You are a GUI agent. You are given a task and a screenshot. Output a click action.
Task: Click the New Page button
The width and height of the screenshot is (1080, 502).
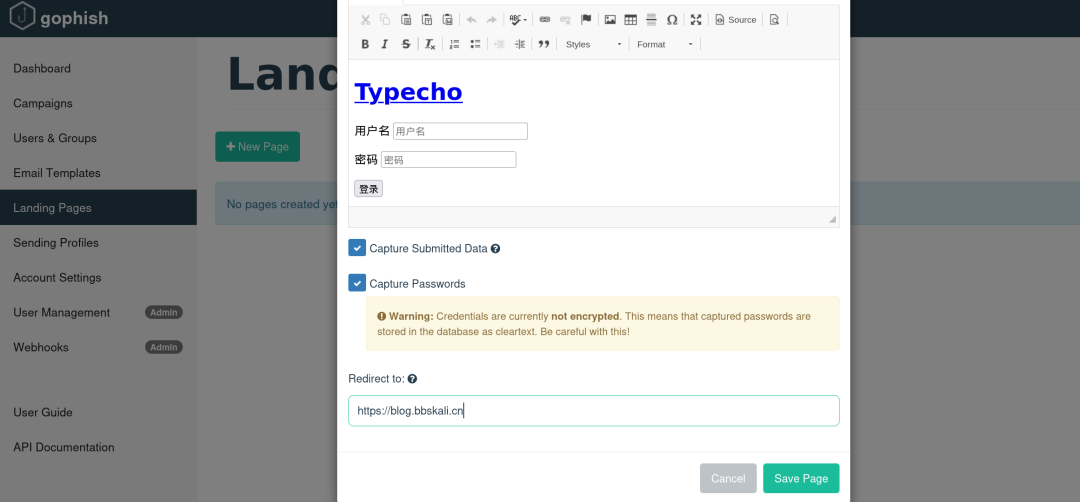258,147
